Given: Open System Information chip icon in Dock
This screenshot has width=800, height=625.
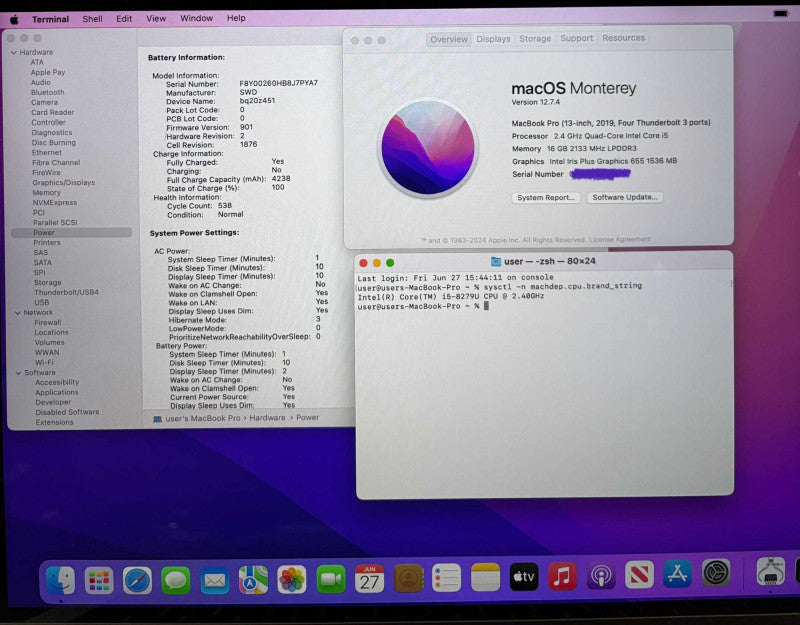Looking at the screenshot, I should pos(770,572).
